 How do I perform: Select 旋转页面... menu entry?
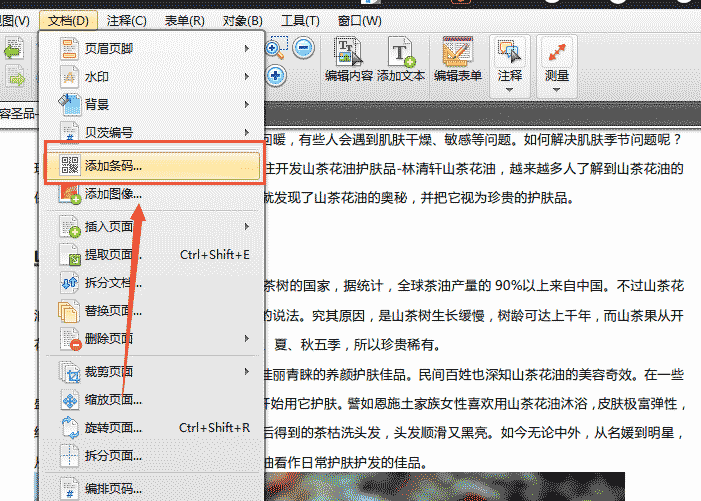pyautogui.click(x=152, y=428)
